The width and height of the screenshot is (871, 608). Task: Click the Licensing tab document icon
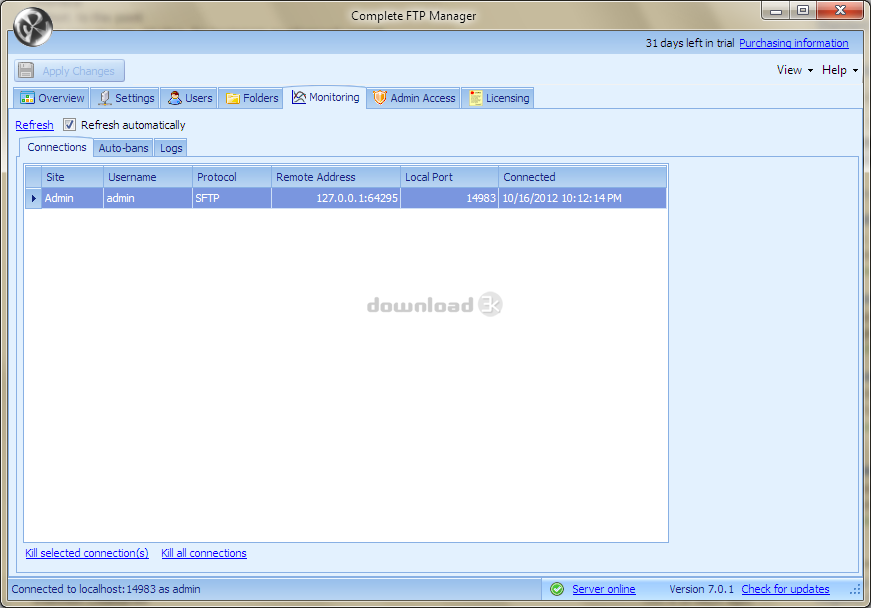(x=475, y=98)
